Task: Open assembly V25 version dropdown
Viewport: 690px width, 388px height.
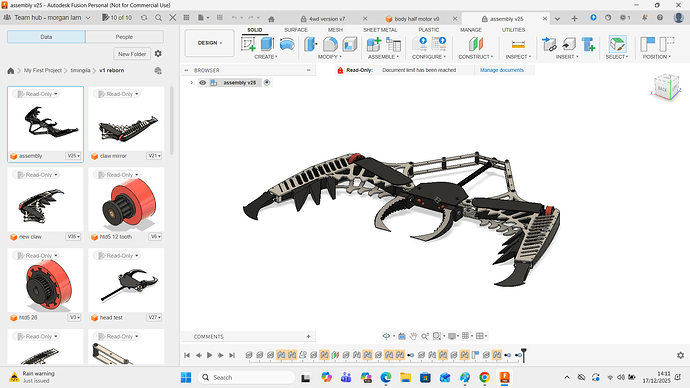Action: [x=73, y=156]
